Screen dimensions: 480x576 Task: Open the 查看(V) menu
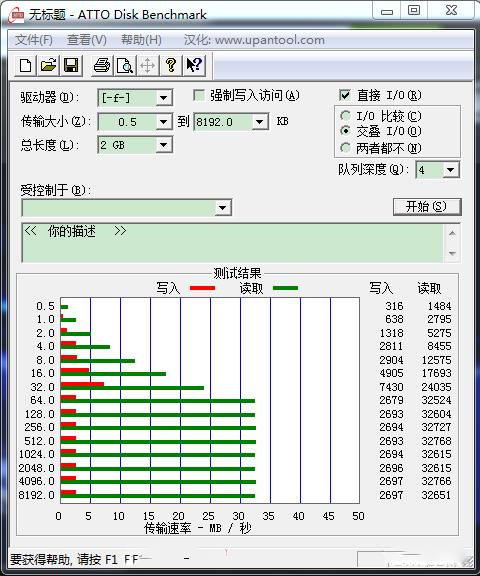click(87, 40)
